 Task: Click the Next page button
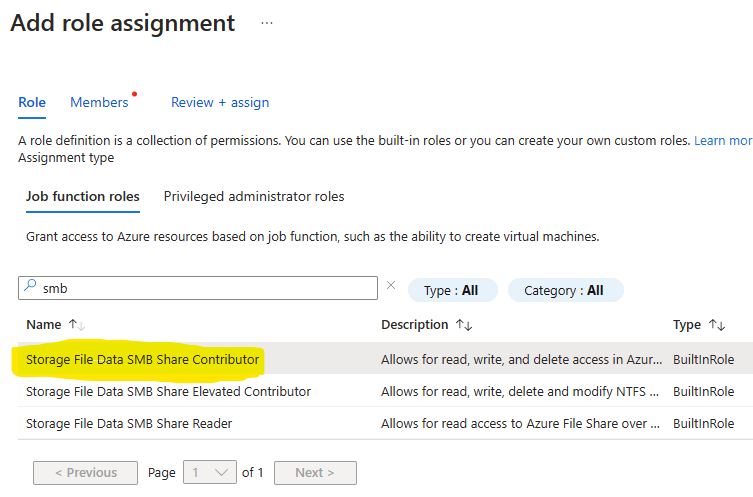(315, 473)
